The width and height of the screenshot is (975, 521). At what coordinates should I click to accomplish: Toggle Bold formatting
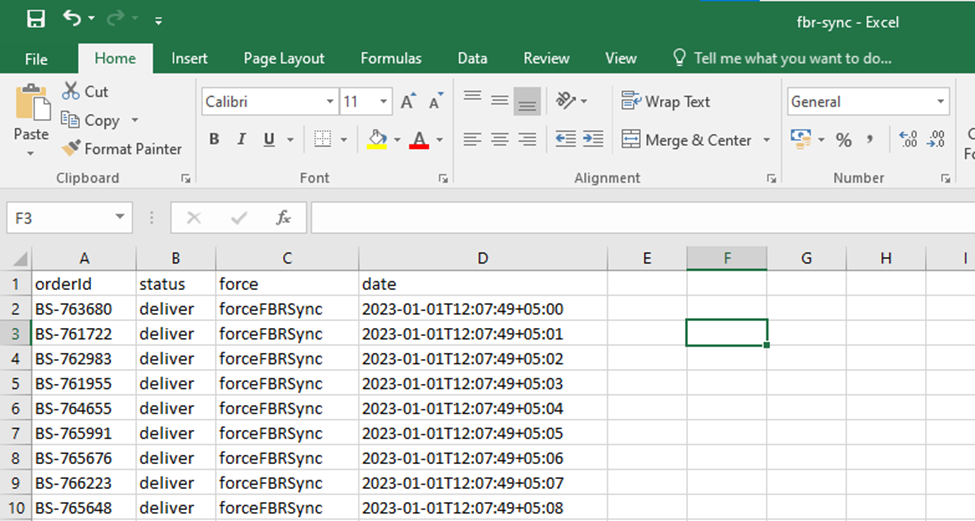(214, 140)
